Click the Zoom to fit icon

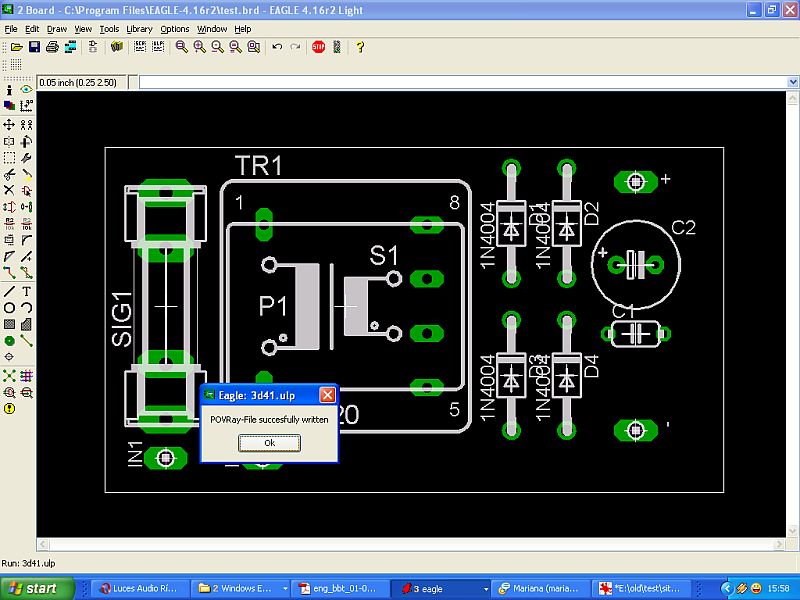coord(181,47)
